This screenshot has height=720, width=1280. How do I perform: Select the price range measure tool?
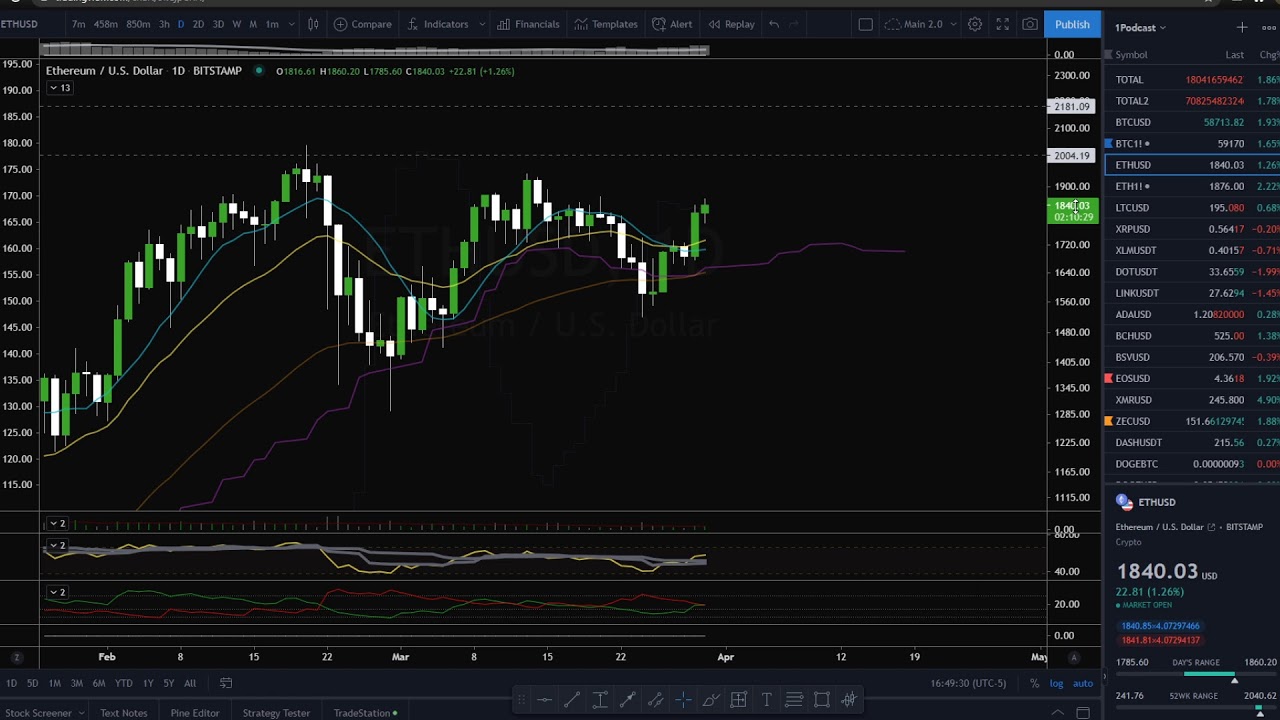coord(600,700)
